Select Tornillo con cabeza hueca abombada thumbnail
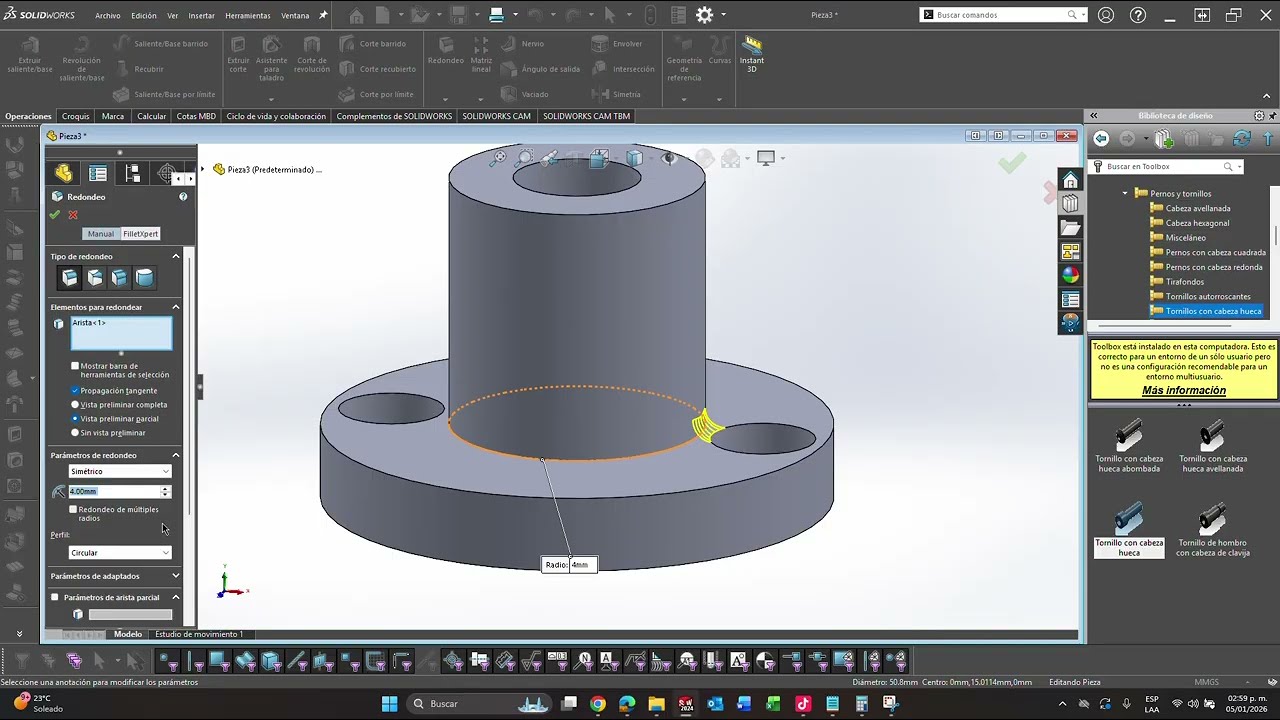Image resolution: width=1280 pixels, height=720 pixels. [x=1128, y=446]
